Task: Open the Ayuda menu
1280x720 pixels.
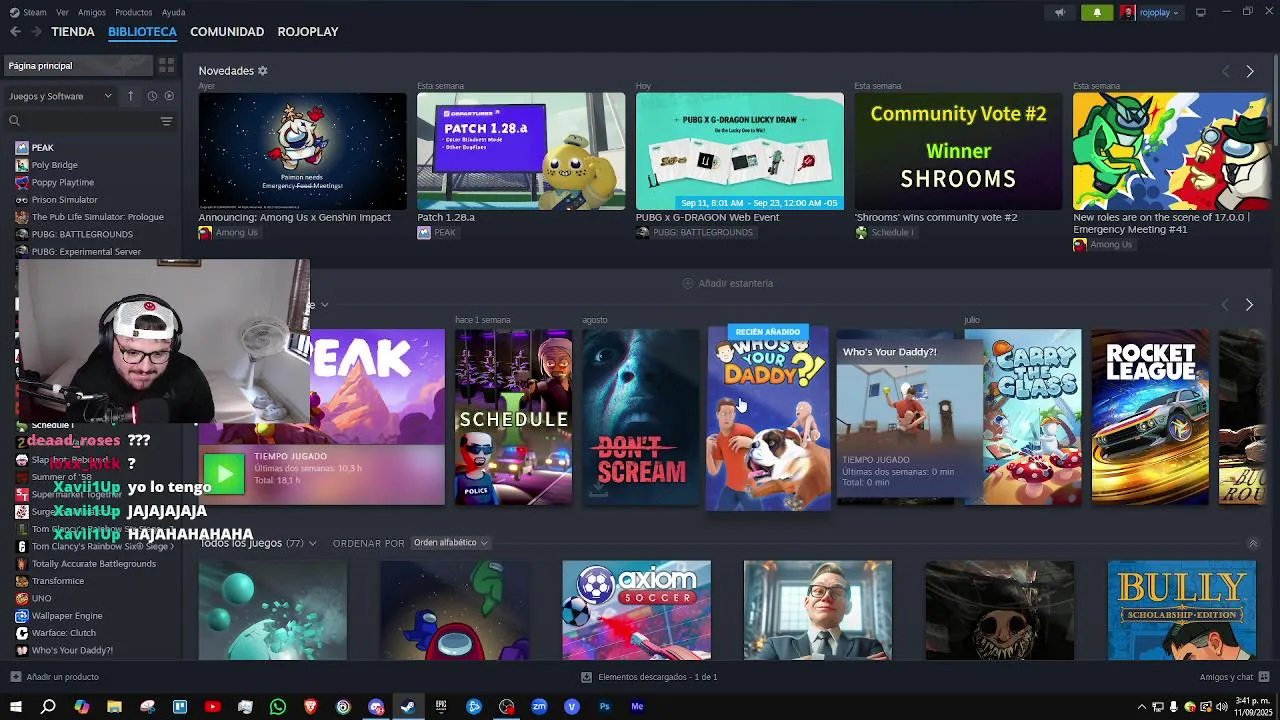Action: pyautogui.click(x=173, y=12)
